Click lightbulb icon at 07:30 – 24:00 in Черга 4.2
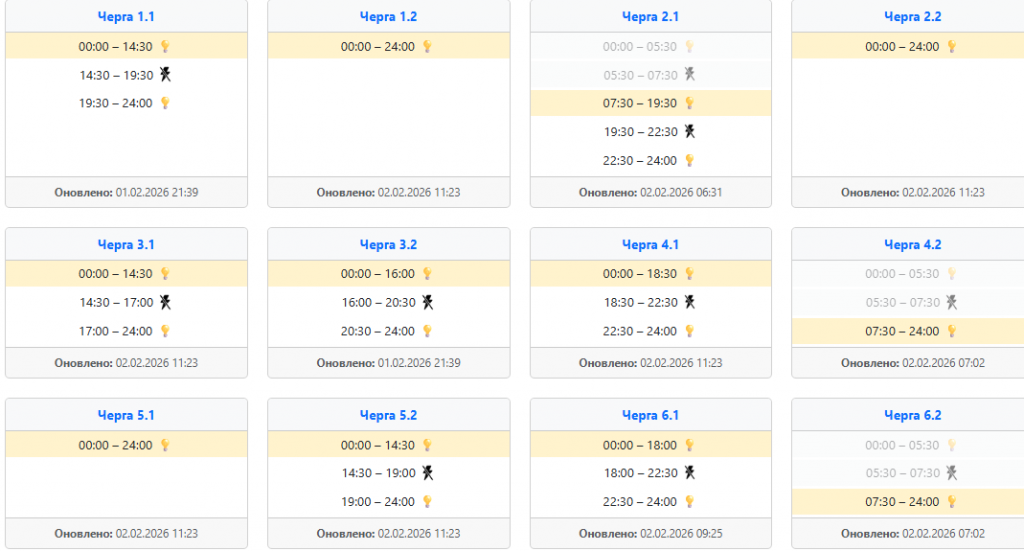The image size is (1024, 551). [951, 331]
